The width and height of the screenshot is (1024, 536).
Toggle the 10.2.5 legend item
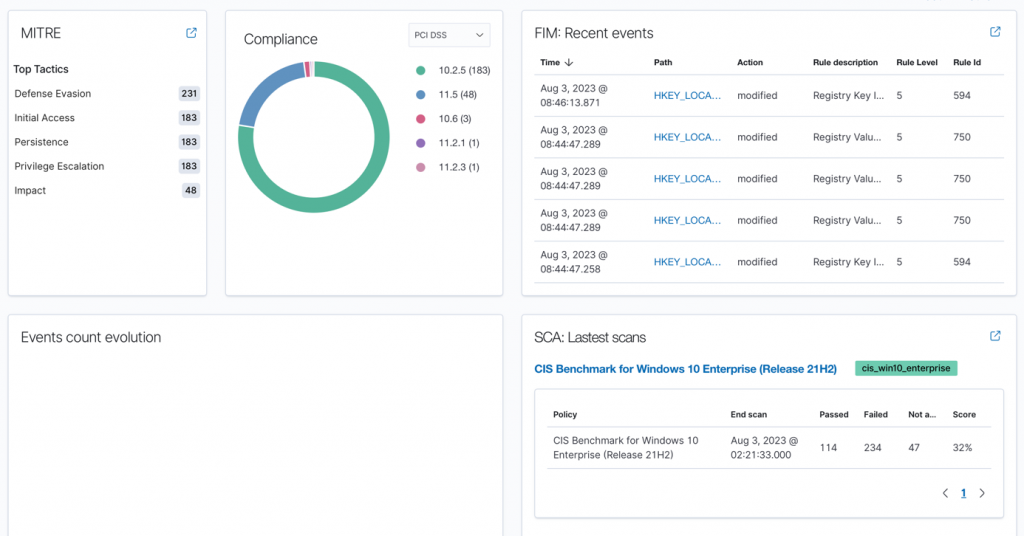point(463,71)
